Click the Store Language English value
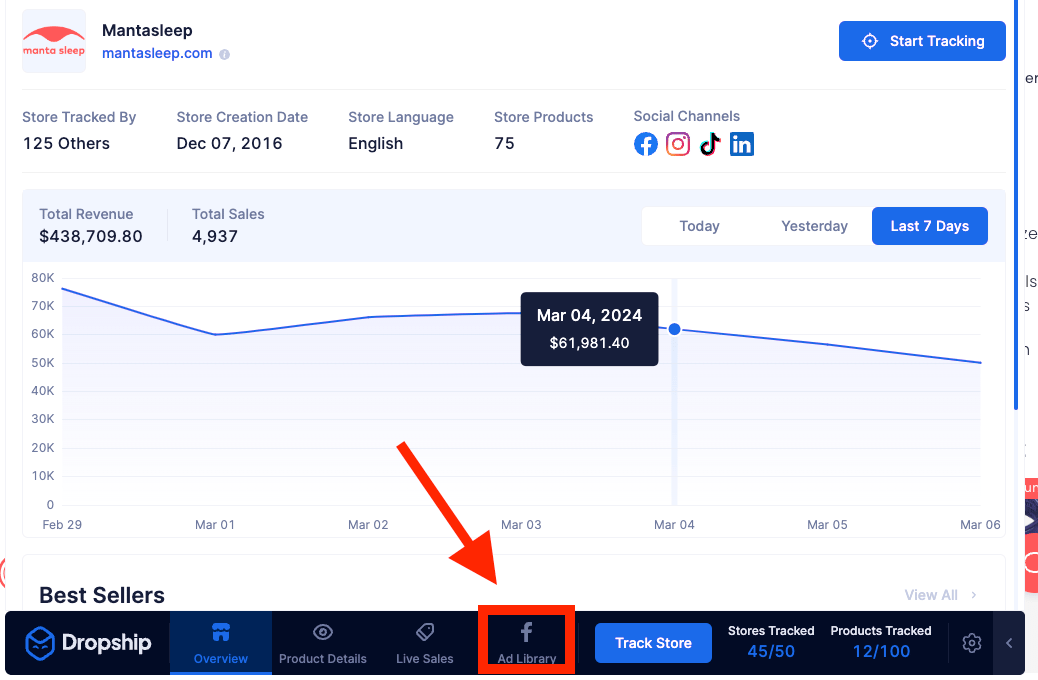The image size is (1038, 680). [375, 144]
